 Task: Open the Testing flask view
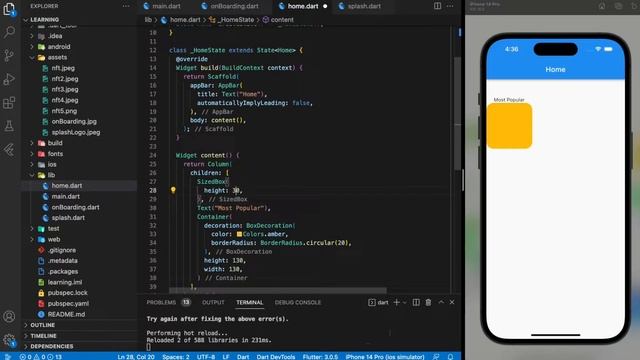9,126
